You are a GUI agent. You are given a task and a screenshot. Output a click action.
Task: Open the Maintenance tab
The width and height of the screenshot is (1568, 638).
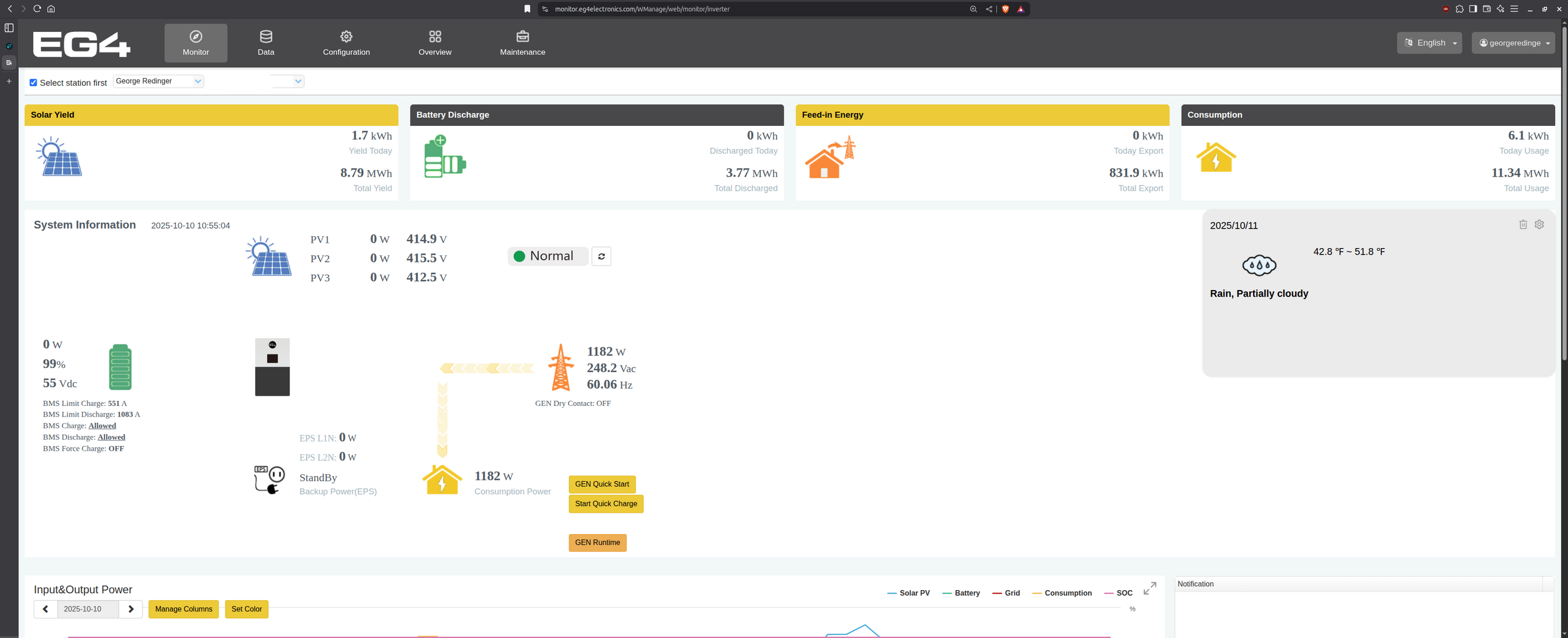(x=522, y=43)
